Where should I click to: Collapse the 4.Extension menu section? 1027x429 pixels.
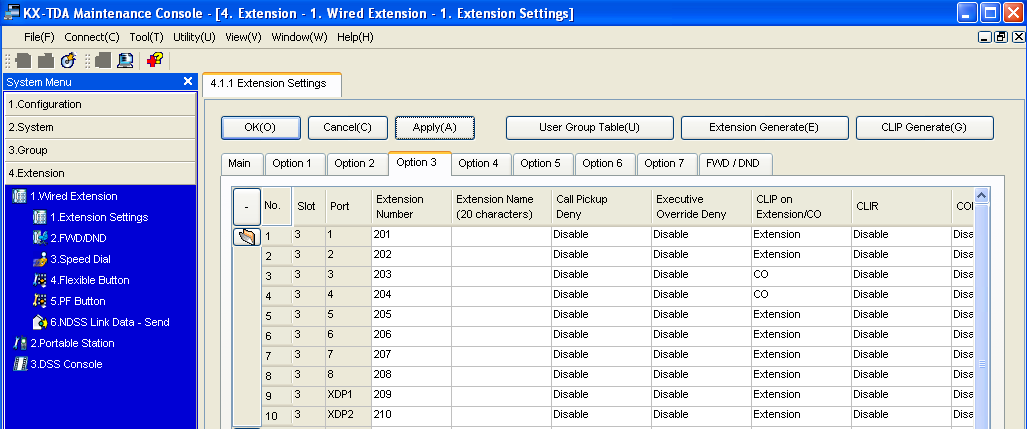(x=100, y=174)
